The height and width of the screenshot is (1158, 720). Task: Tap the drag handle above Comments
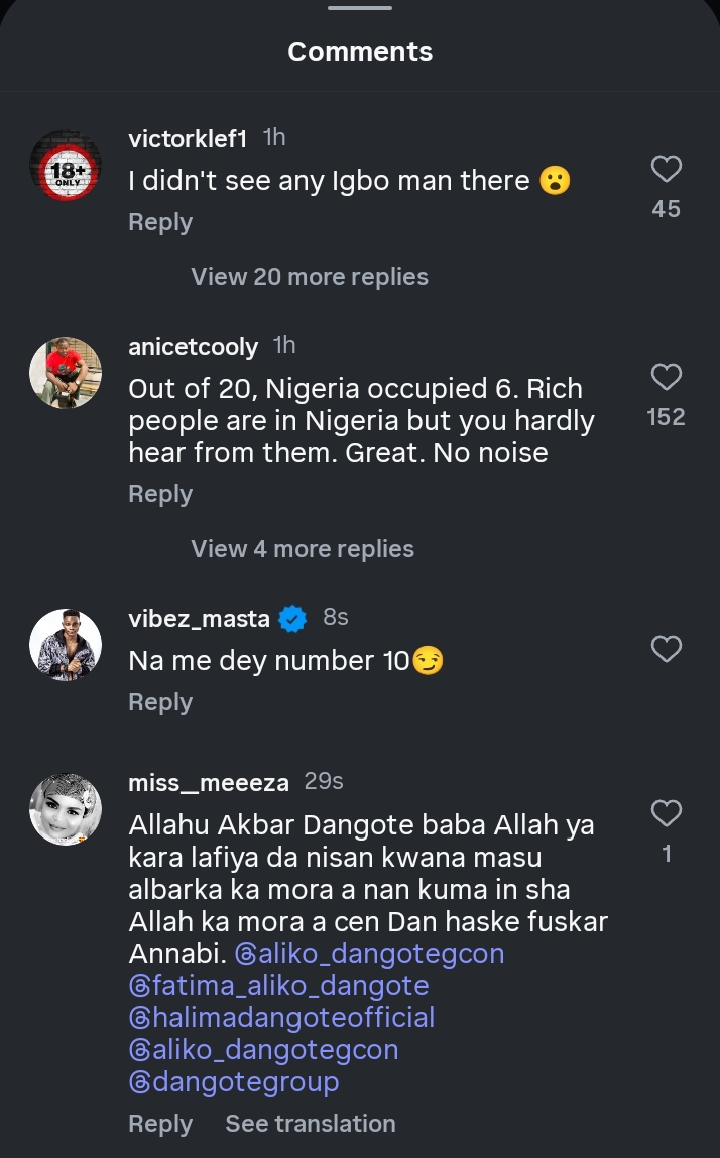point(360,8)
